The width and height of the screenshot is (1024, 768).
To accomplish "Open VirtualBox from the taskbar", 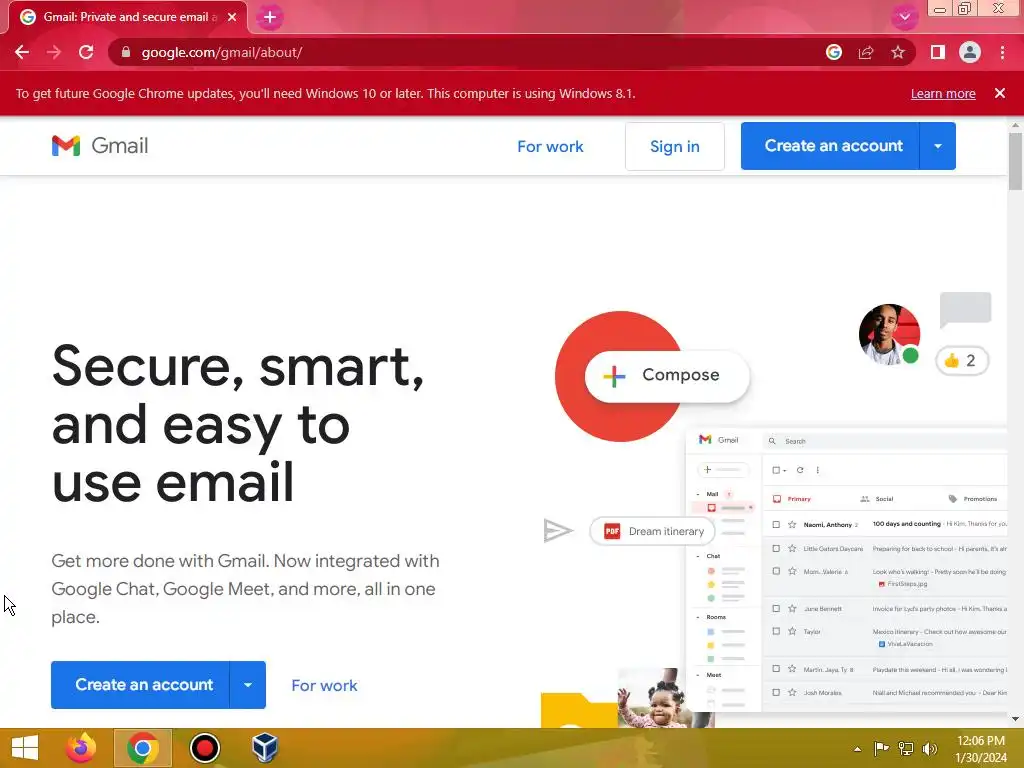I will tap(265, 748).
